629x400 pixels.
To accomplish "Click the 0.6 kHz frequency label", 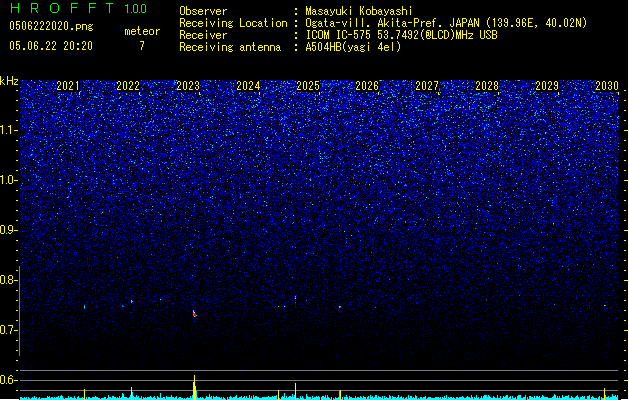I will (x=8, y=380).
